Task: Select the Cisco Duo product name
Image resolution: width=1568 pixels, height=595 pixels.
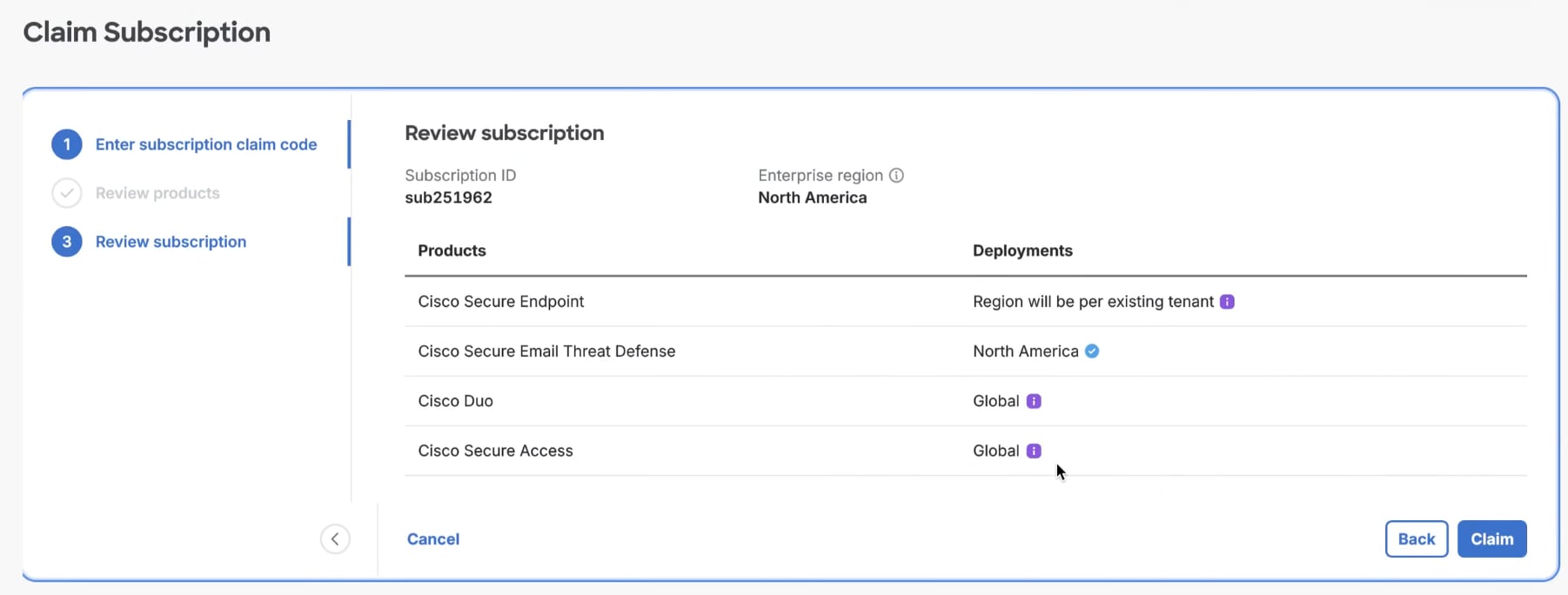Action: click(x=455, y=401)
